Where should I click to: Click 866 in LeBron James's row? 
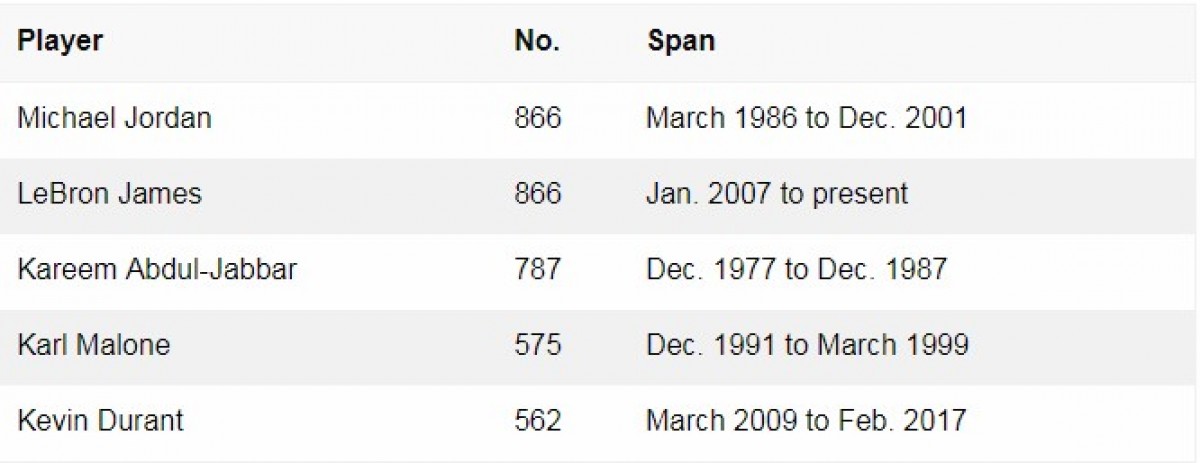pos(538,193)
